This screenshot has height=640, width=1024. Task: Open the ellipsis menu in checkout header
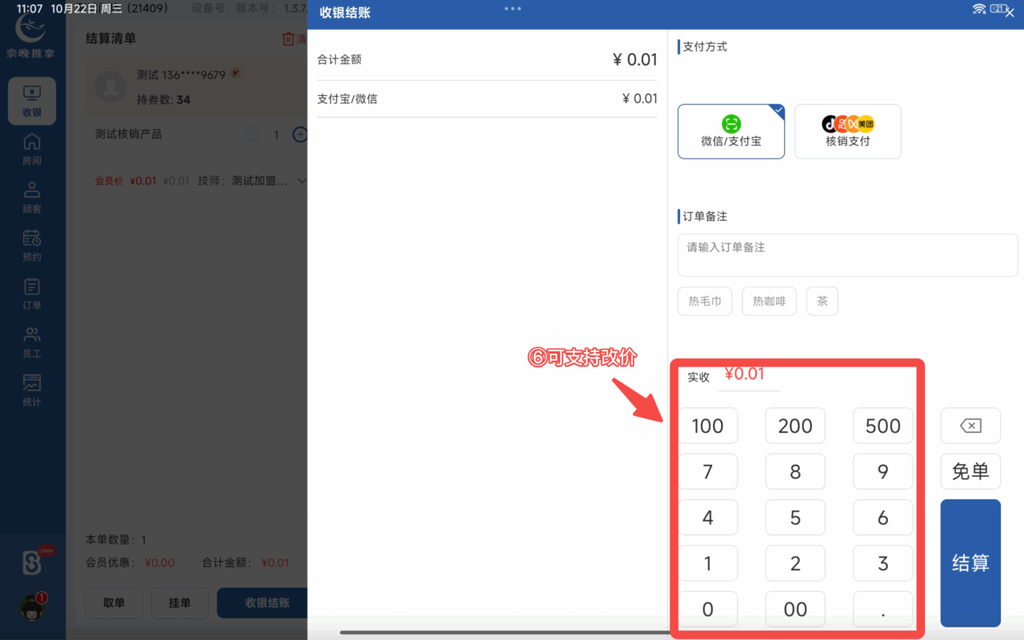point(512,10)
